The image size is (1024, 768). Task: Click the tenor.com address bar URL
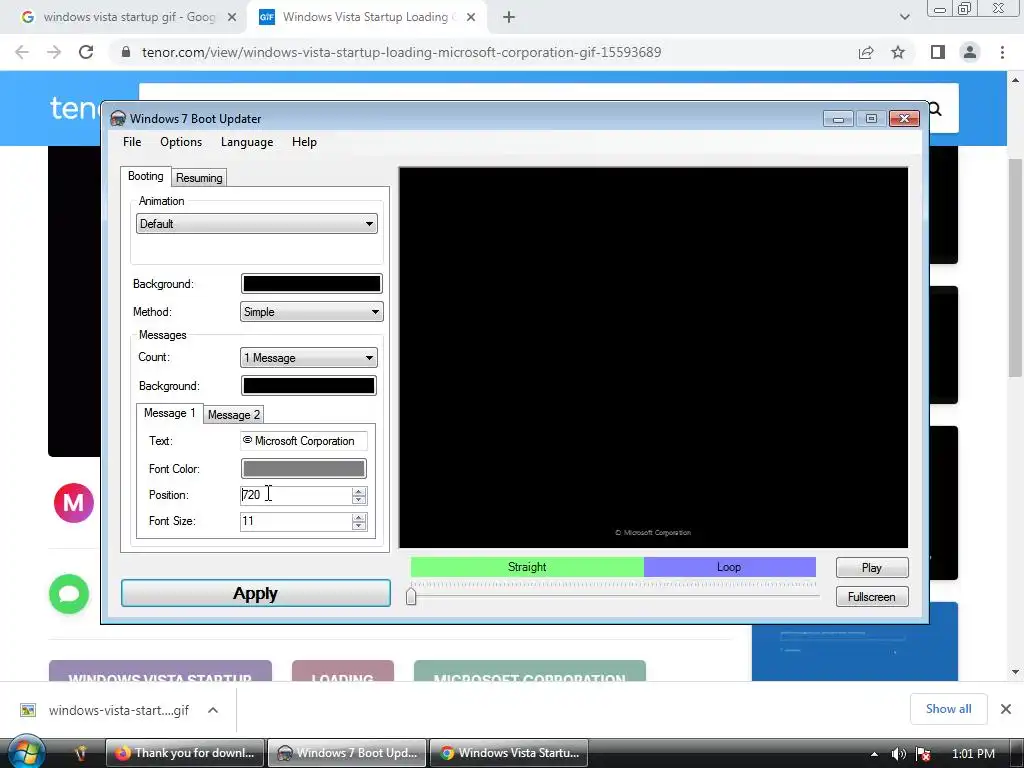[401, 52]
